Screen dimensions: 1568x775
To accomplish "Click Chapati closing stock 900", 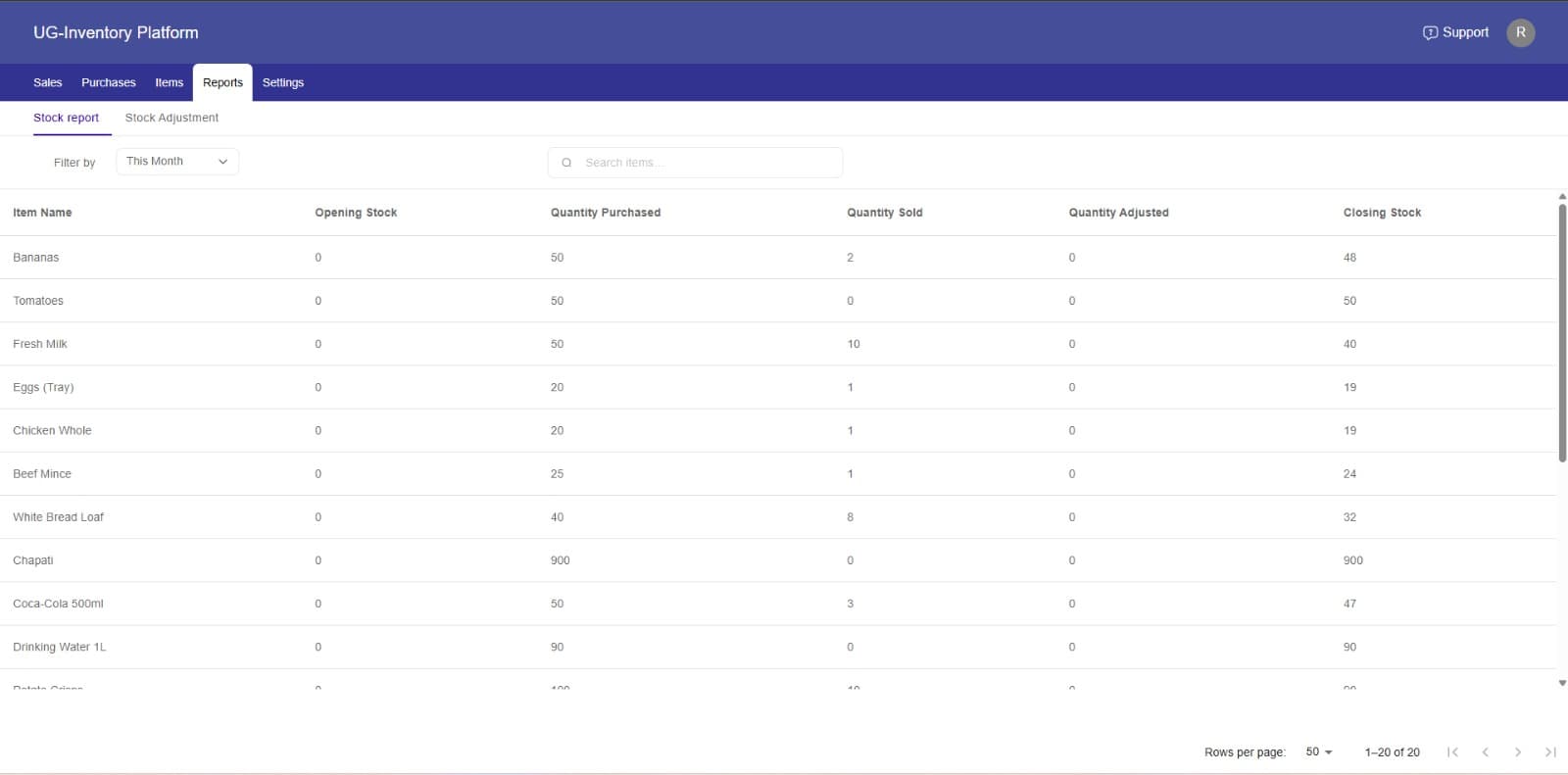I will pos(1352,560).
